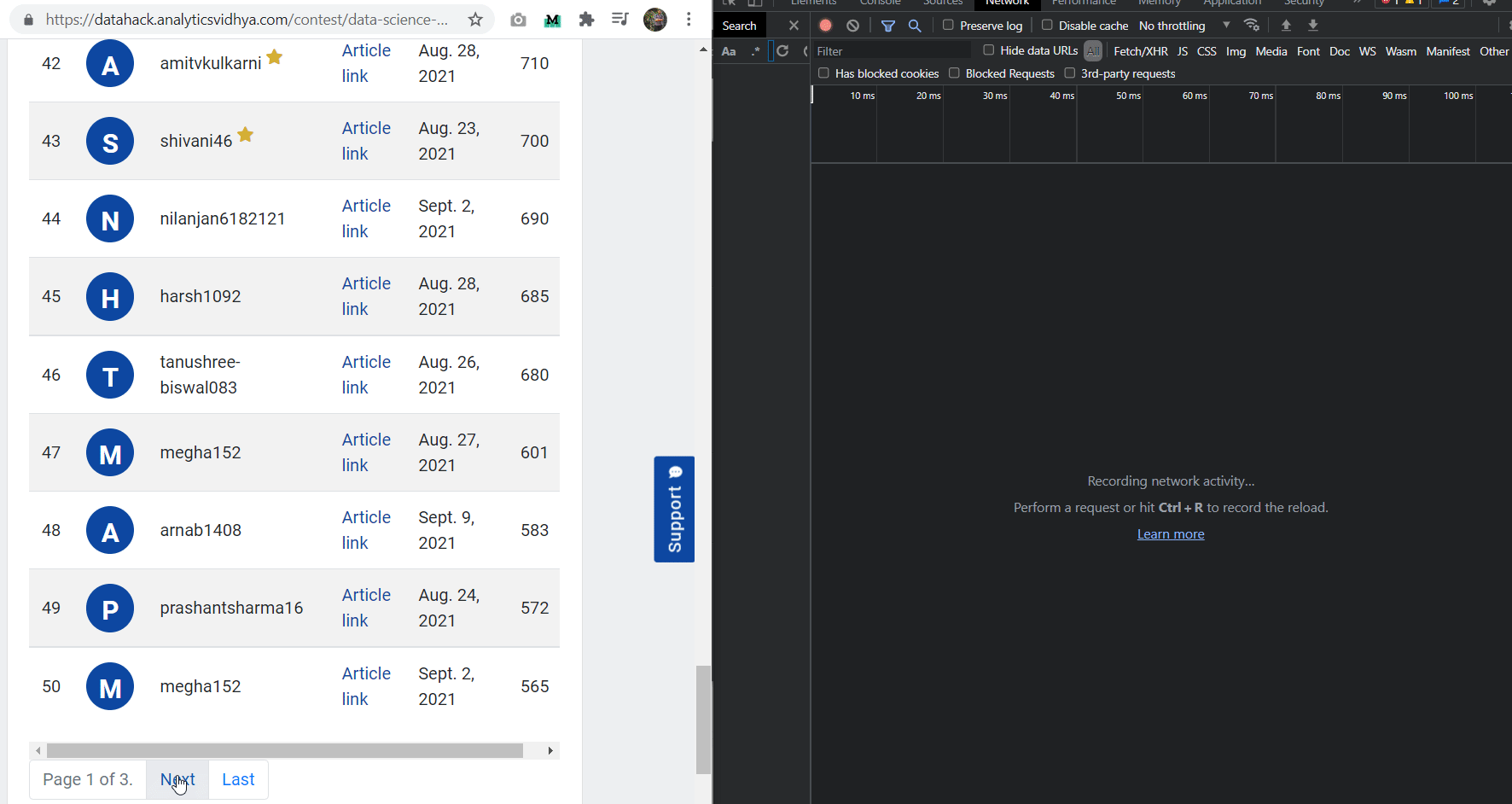Export HAR file with download arrow
1512x804 pixels.
1313,25
